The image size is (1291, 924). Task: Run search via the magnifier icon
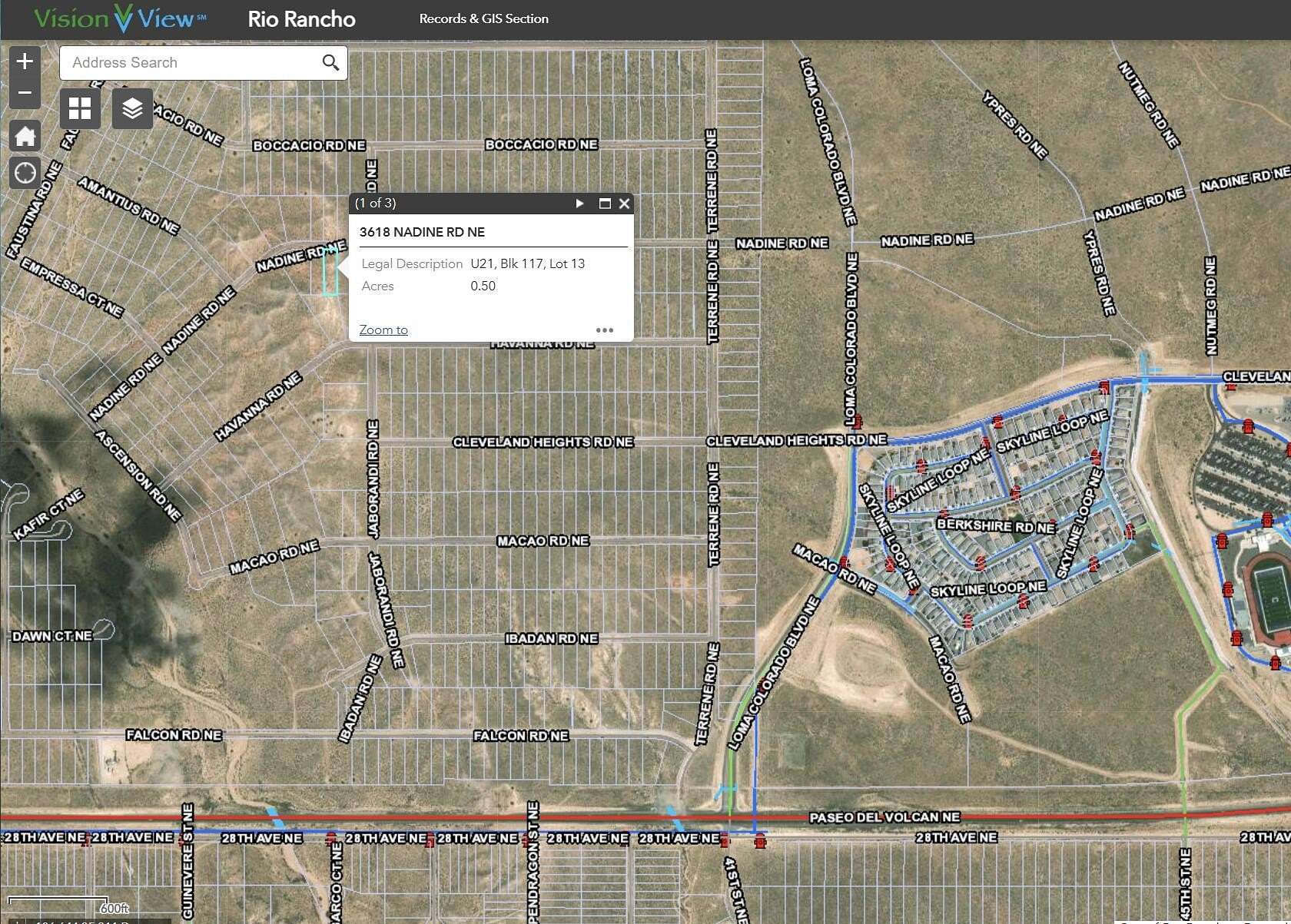point(330,62)
